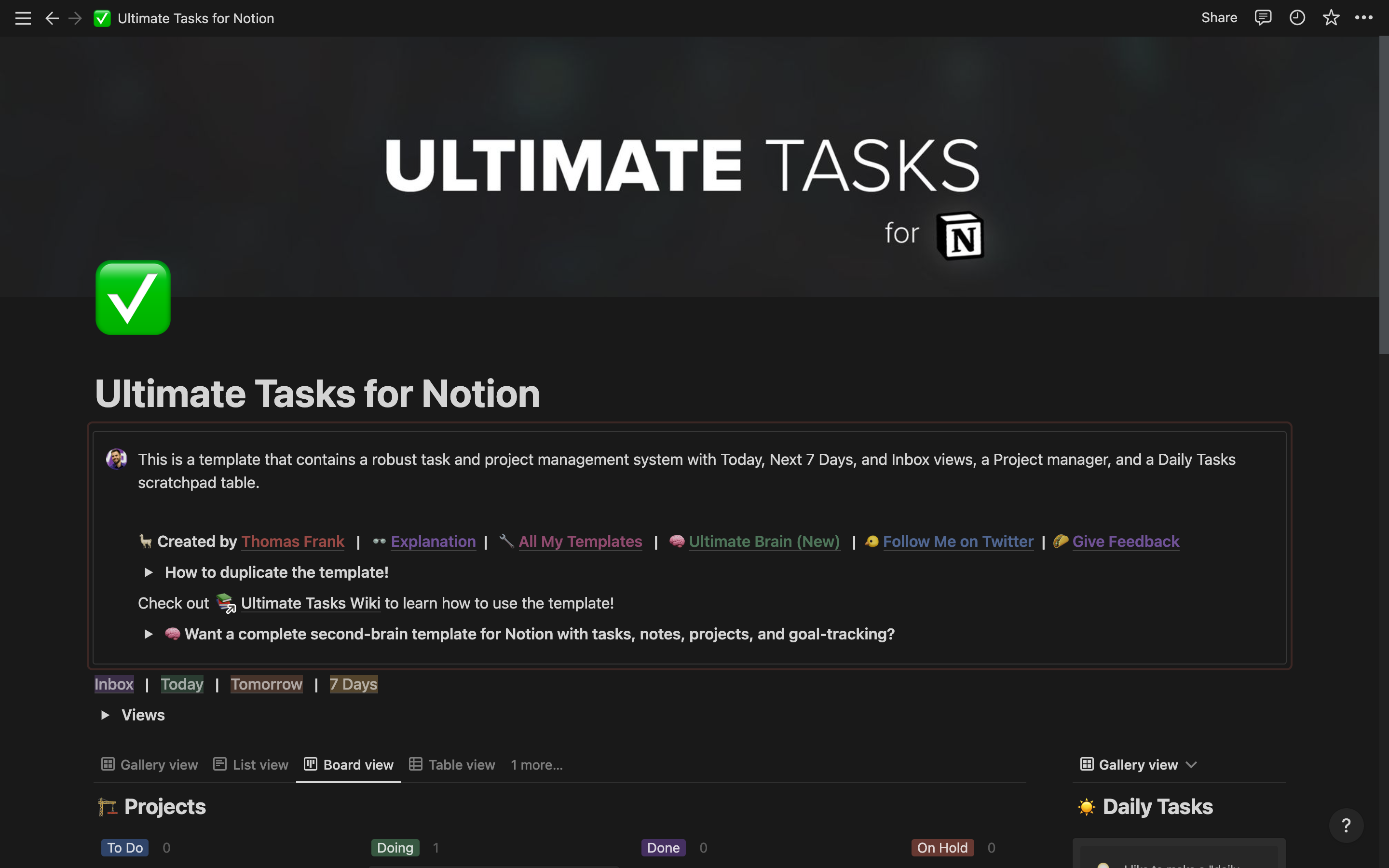Screen dimensions: 1389x868
Task: Open the Daily Tasks Gallery view dropdown
Action: pyautogui.click(x=1139, y=765)
